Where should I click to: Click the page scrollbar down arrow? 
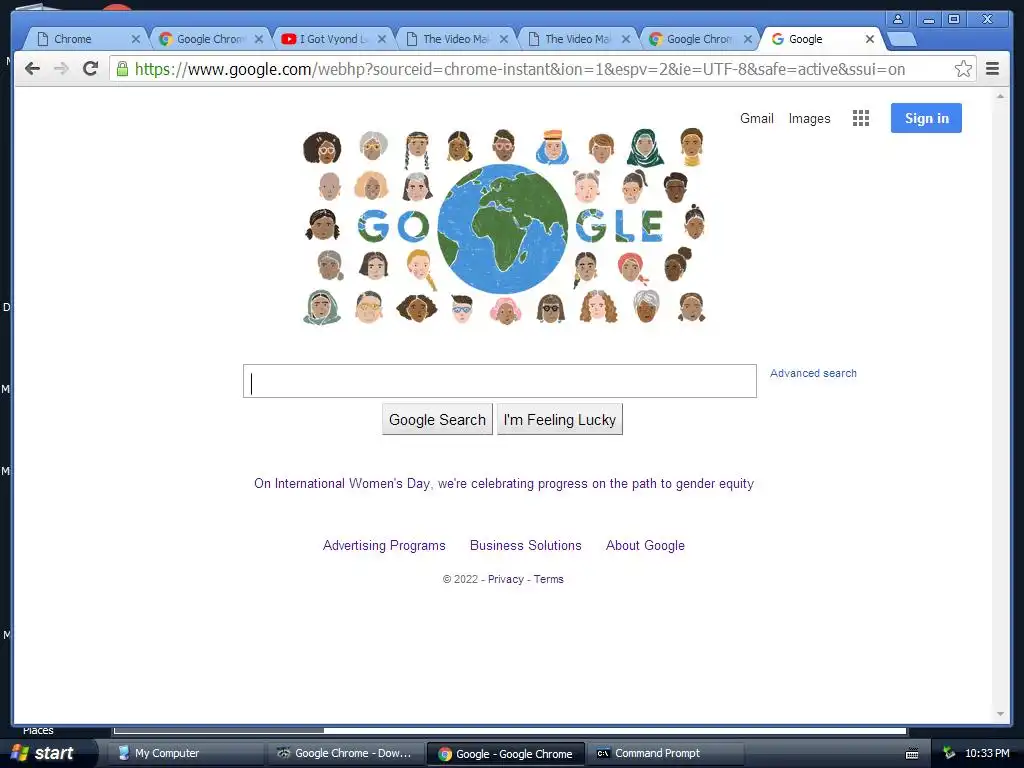coord(1000,714)
